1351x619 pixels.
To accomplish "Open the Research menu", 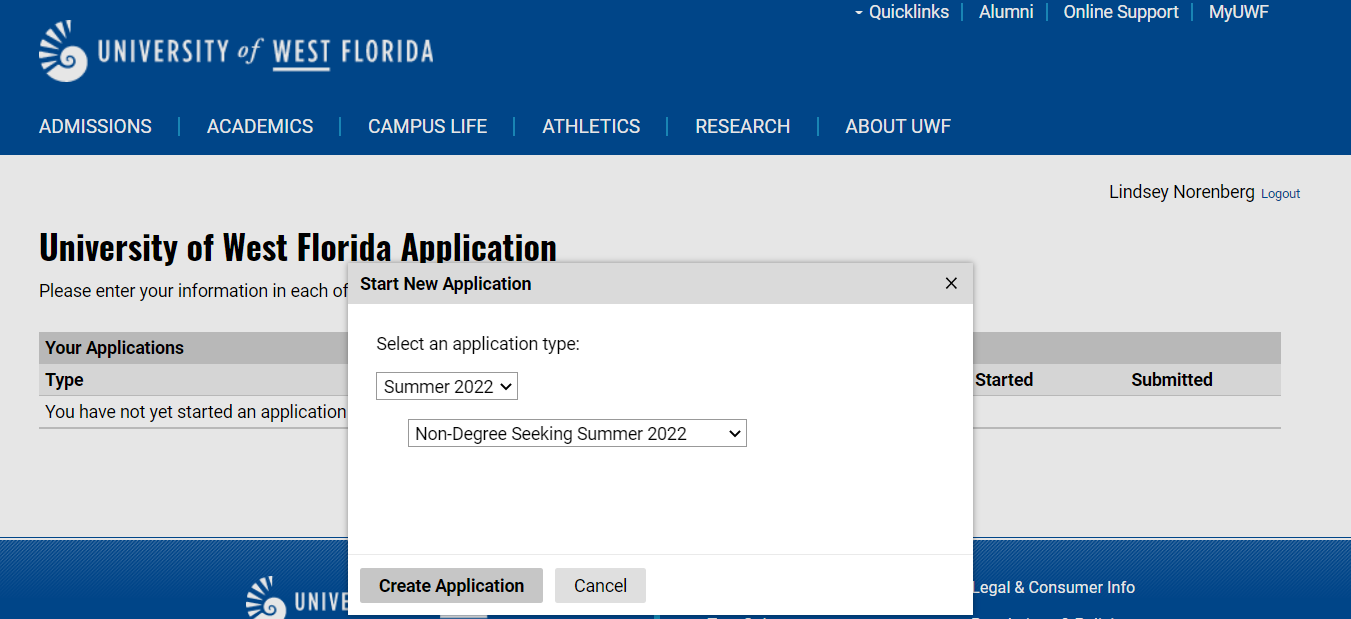I will [x=743, y=126].
